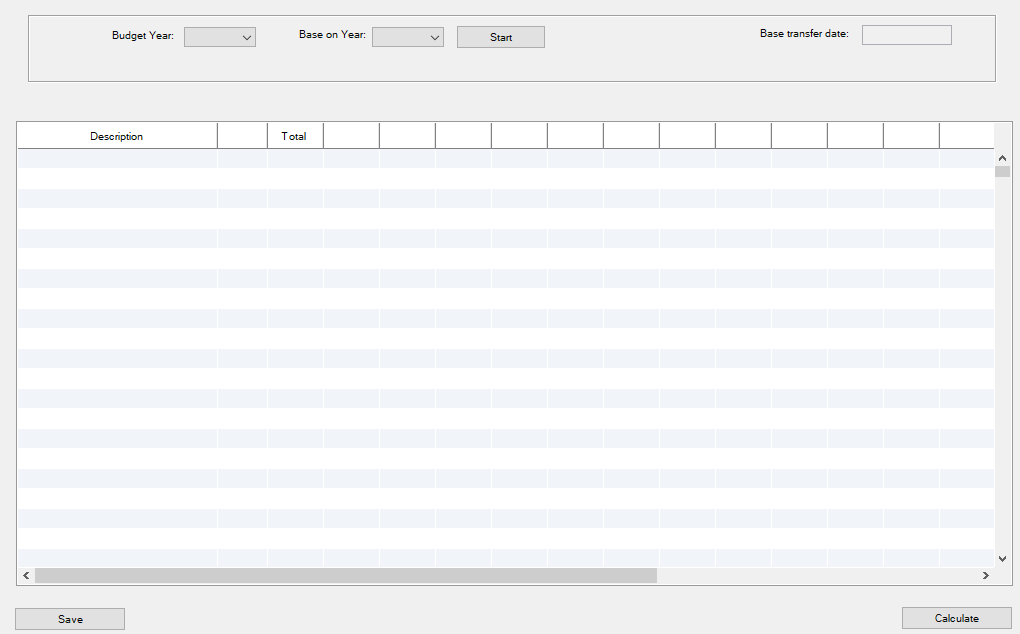Click the horizontal scrollbar right arrow
Viewport: 1020px width, 634px height.
click(985, 576)
